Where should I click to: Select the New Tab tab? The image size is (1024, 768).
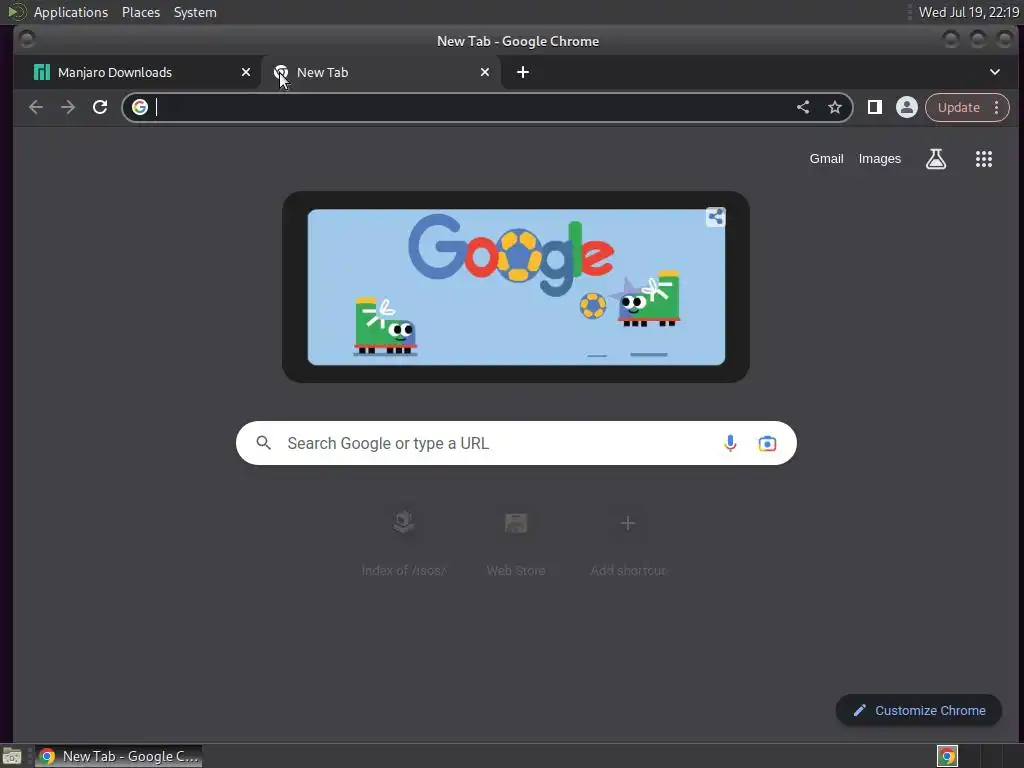coord(381,72)
